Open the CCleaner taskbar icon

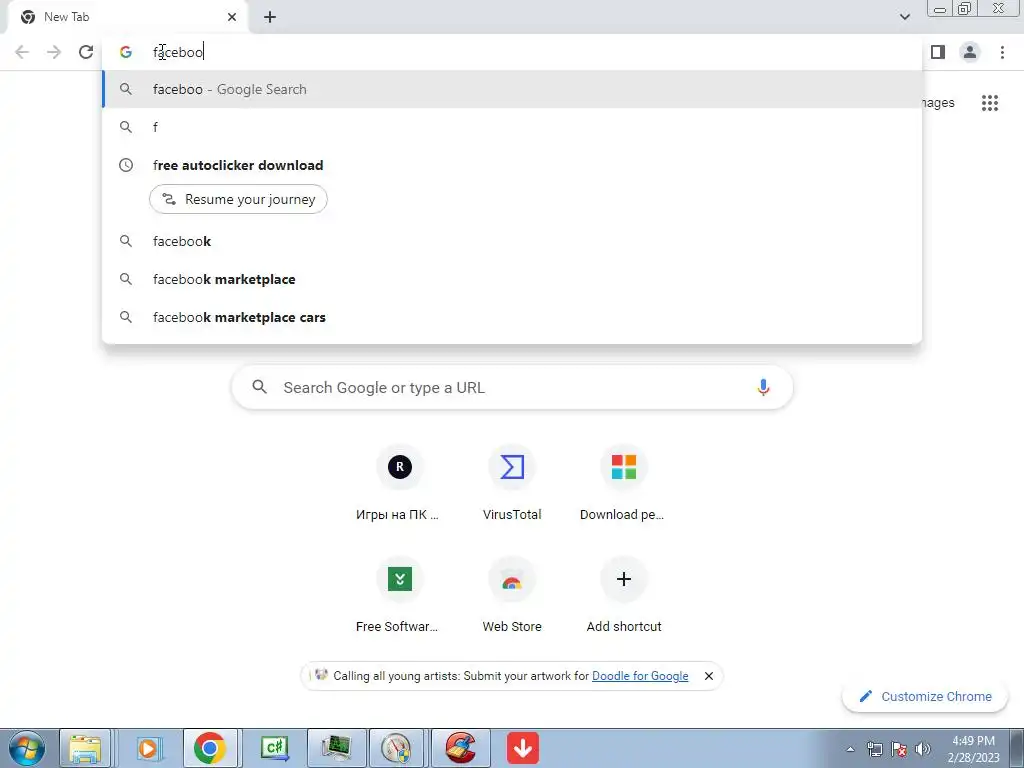(x=460, y=748)
